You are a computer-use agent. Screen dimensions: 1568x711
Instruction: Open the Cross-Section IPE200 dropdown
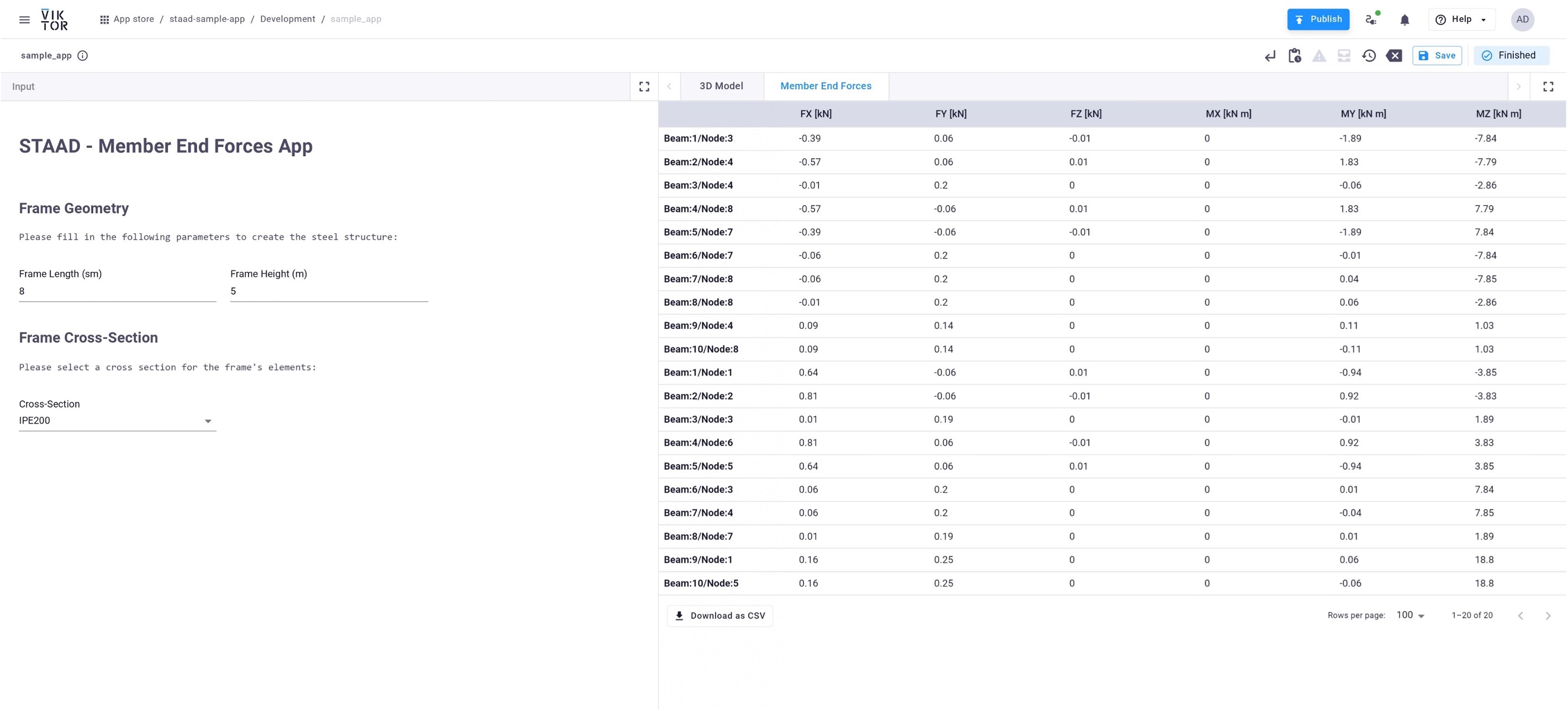click(117, 421)
